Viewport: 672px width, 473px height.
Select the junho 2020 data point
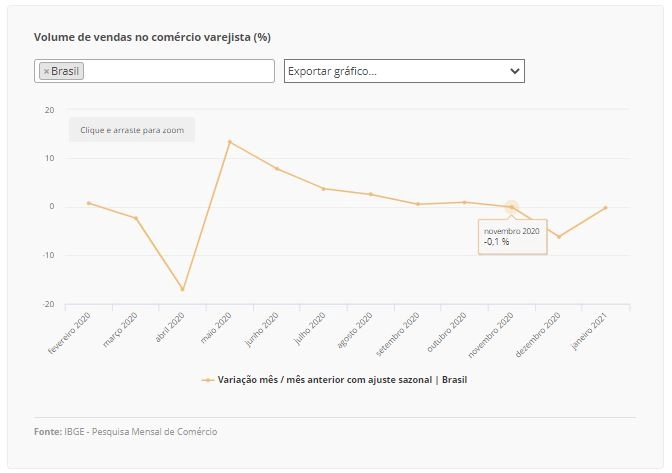(x=277, y=169)
